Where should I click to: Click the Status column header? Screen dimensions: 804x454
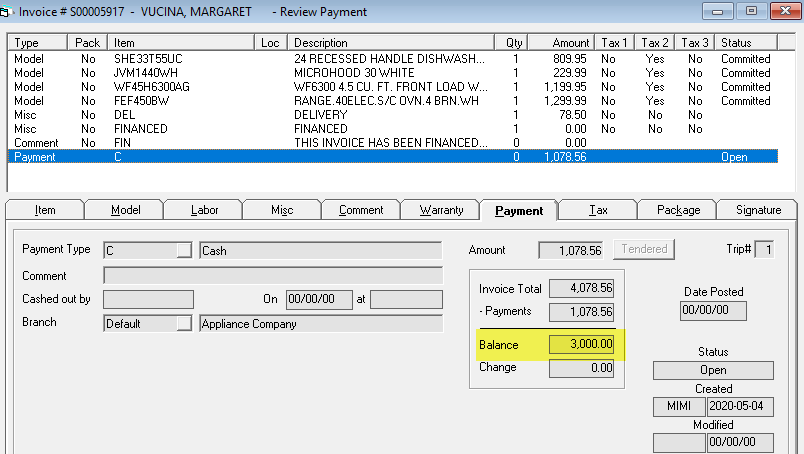tap(746, 43)
